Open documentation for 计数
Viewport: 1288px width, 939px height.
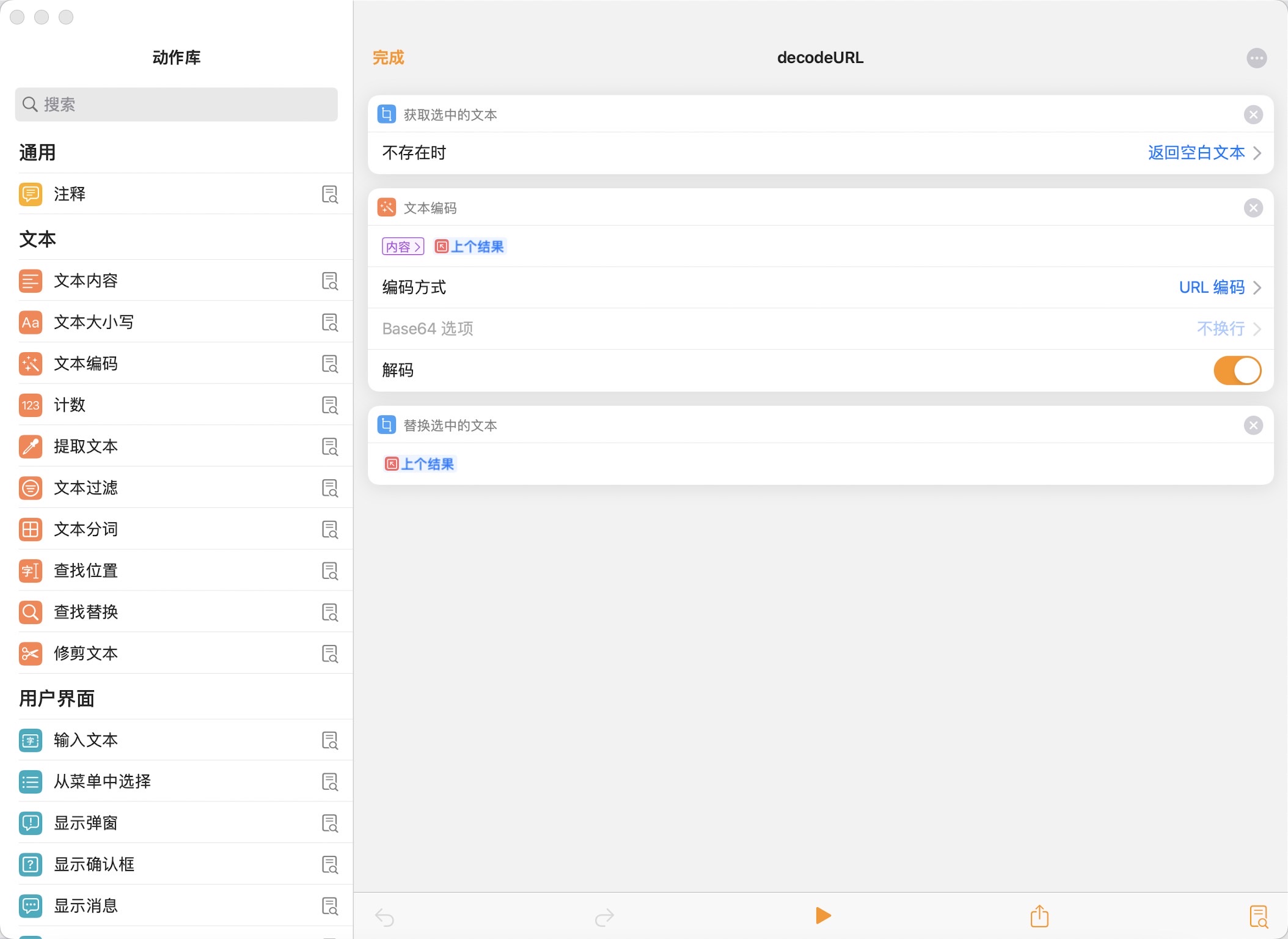click(x=330, y=405)
